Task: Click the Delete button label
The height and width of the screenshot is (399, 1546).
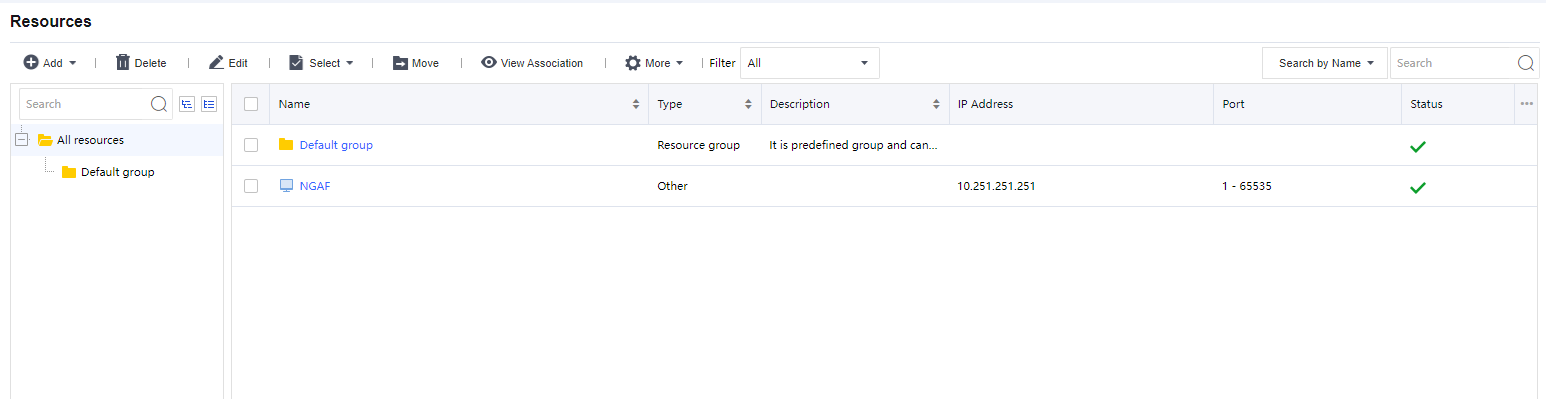Action: [150, 63]
